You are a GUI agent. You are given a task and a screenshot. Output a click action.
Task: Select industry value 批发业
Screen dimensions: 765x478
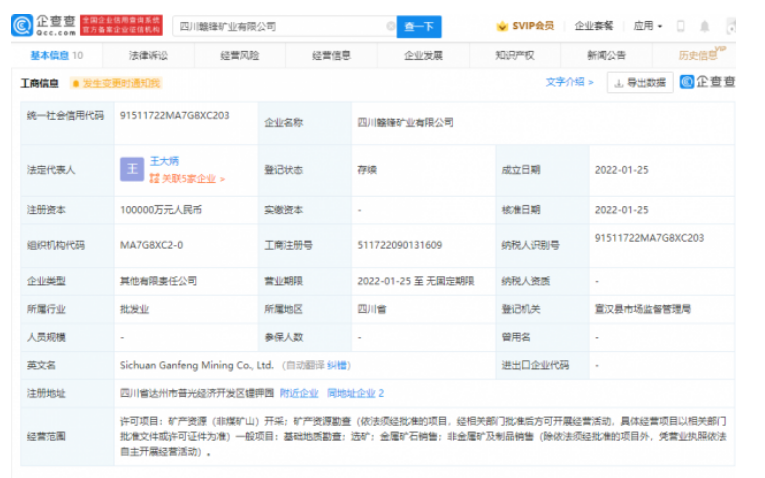tap(135, 309)
